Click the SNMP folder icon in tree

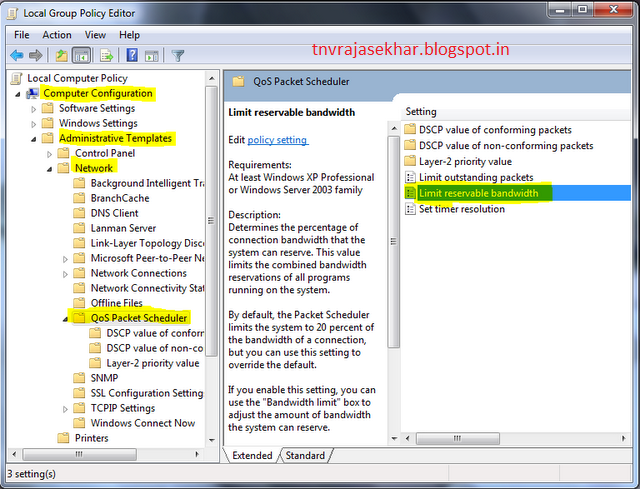79,378
